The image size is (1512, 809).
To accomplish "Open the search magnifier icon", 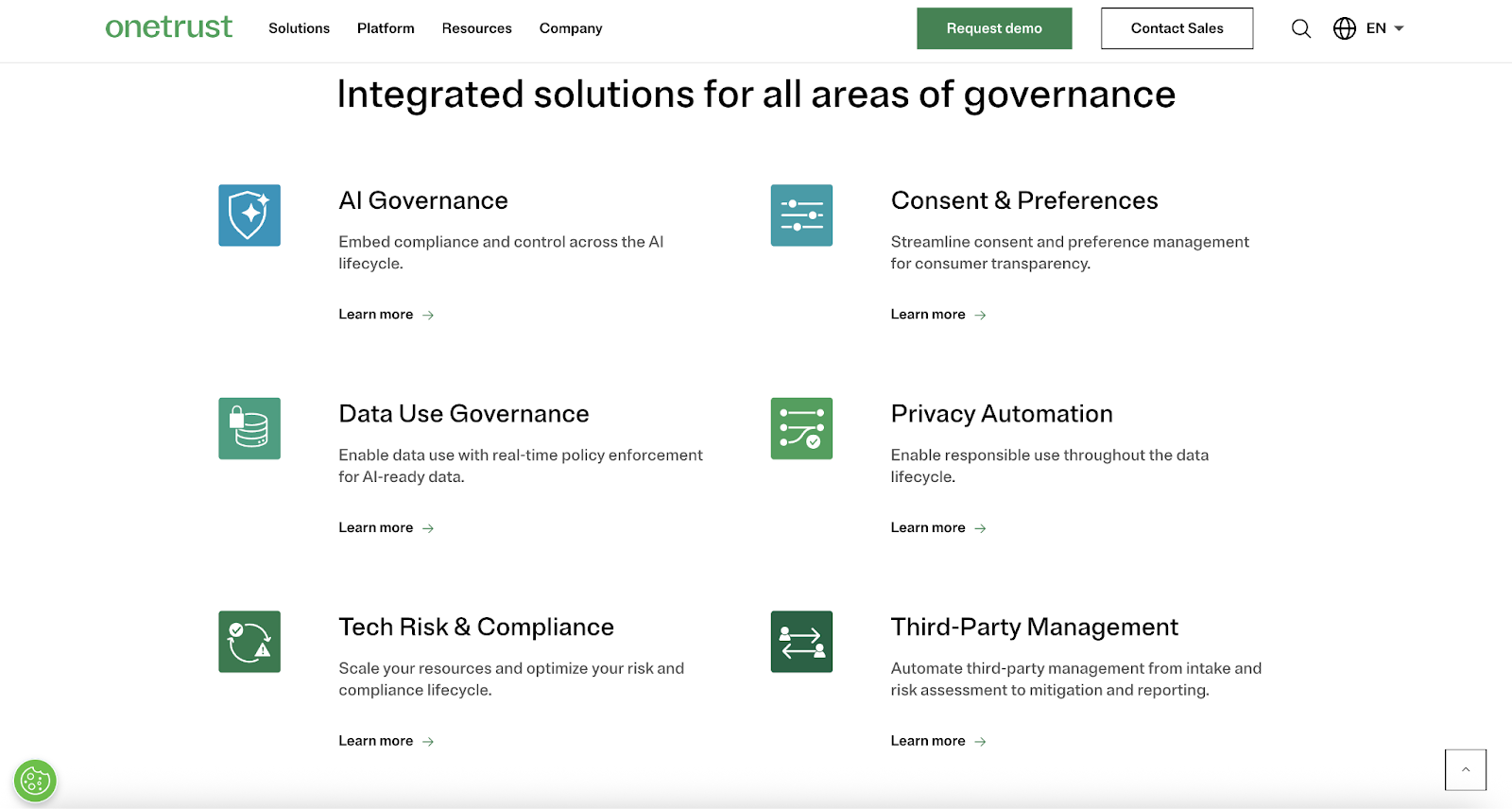I will click(1301, 28).
